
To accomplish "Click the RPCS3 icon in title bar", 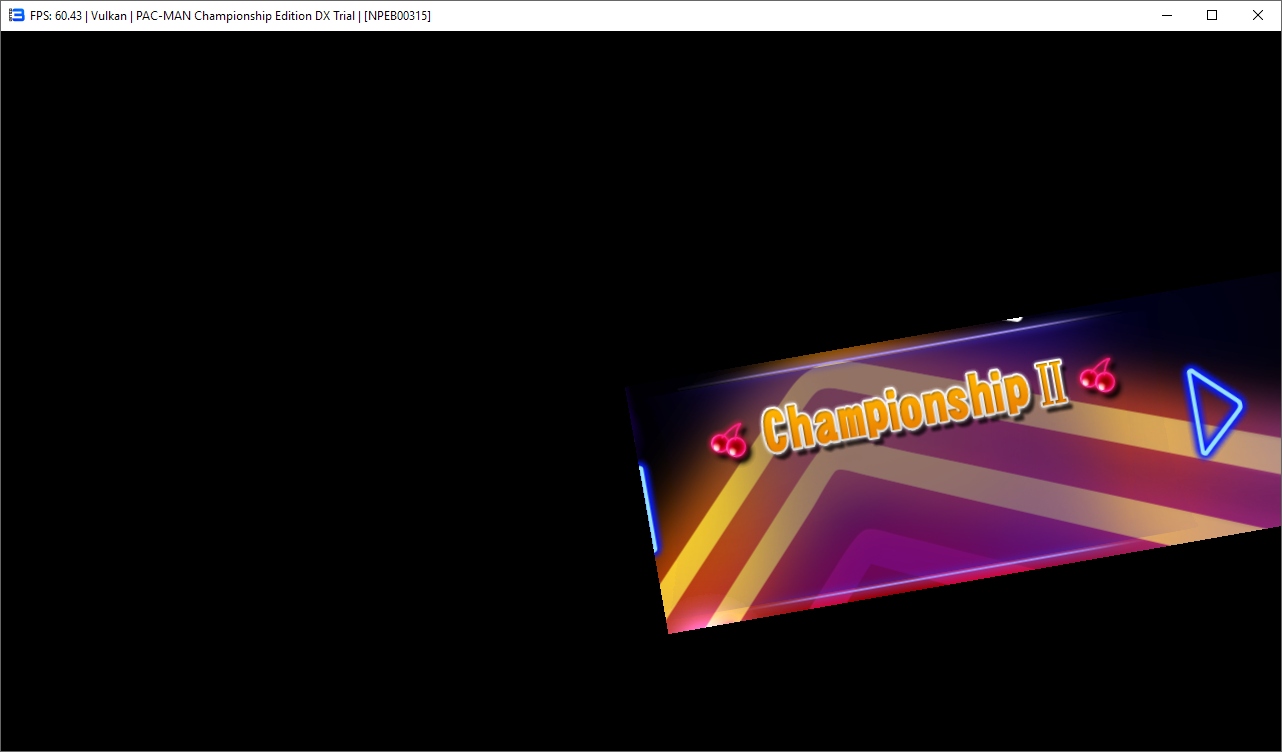I will pyautogui.click(x=16, y=15).
